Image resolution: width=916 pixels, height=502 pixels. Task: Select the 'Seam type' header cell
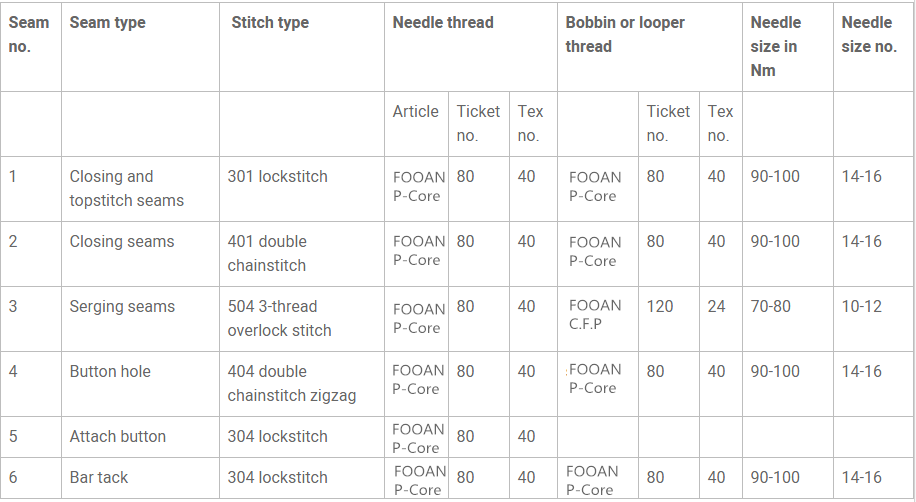(x=140, y=47)
